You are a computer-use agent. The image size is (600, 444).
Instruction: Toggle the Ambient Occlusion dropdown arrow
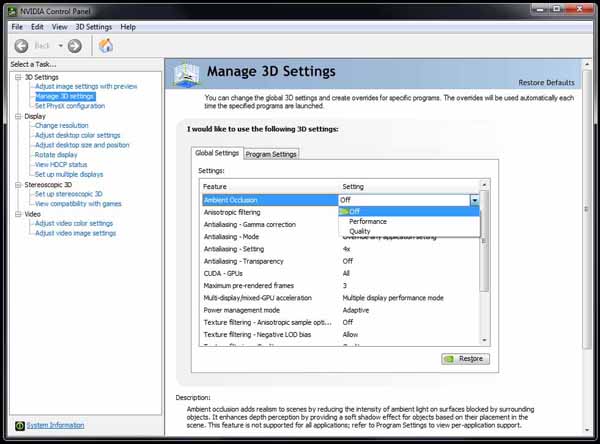pos(474,200)
